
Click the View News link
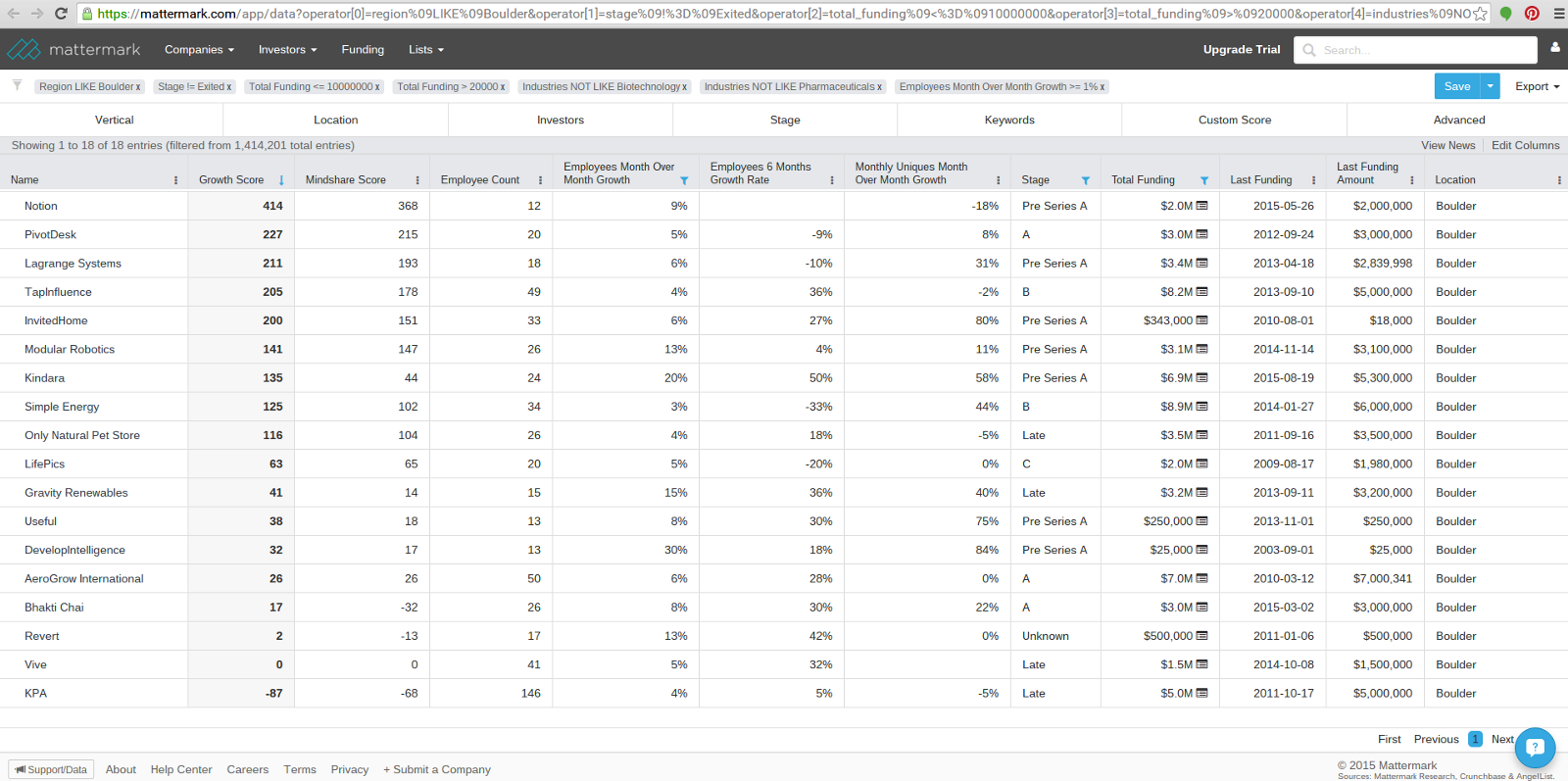(x=1448, y=145)
